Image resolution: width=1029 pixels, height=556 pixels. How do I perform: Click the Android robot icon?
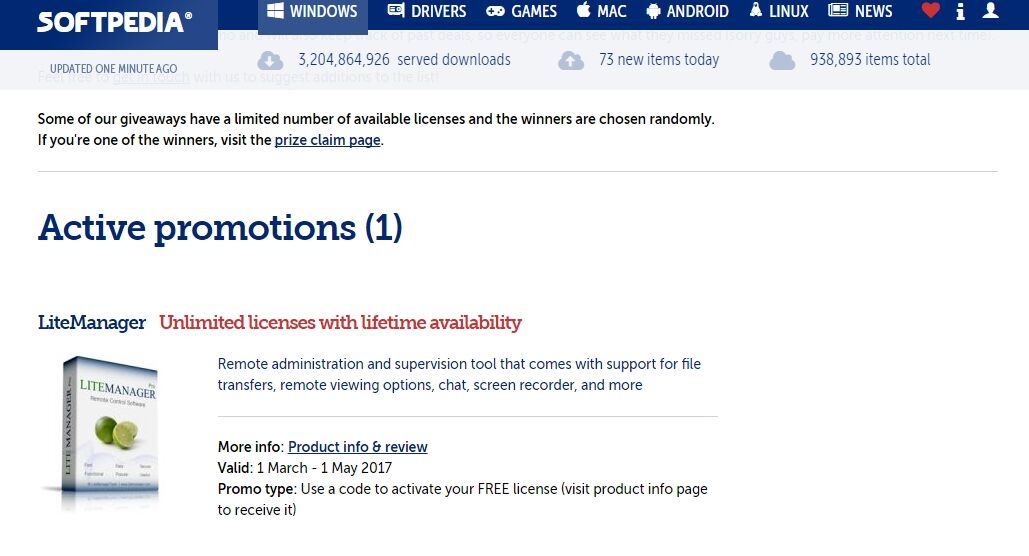click(653, 11)
